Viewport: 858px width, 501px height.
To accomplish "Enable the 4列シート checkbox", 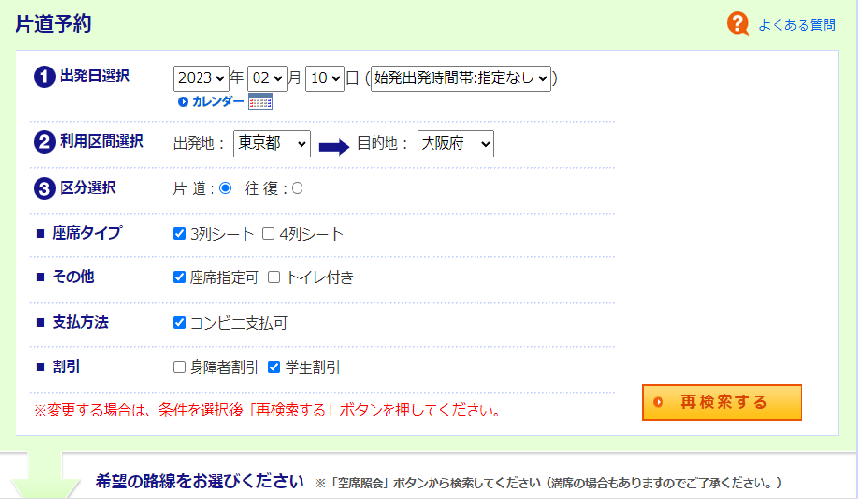I will point(267,234).
